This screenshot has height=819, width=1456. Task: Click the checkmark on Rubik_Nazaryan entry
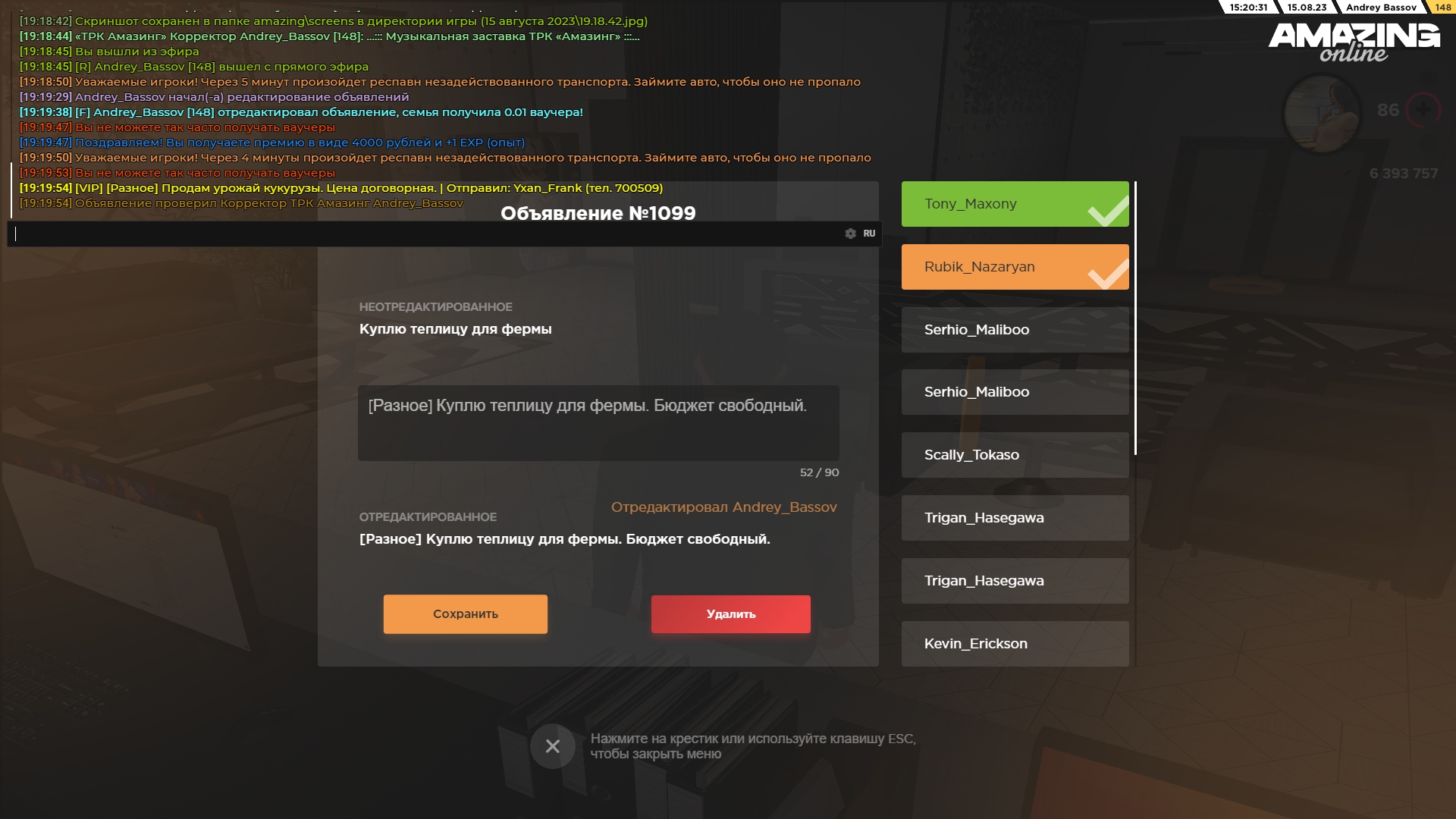click(x=1108, y=273)
